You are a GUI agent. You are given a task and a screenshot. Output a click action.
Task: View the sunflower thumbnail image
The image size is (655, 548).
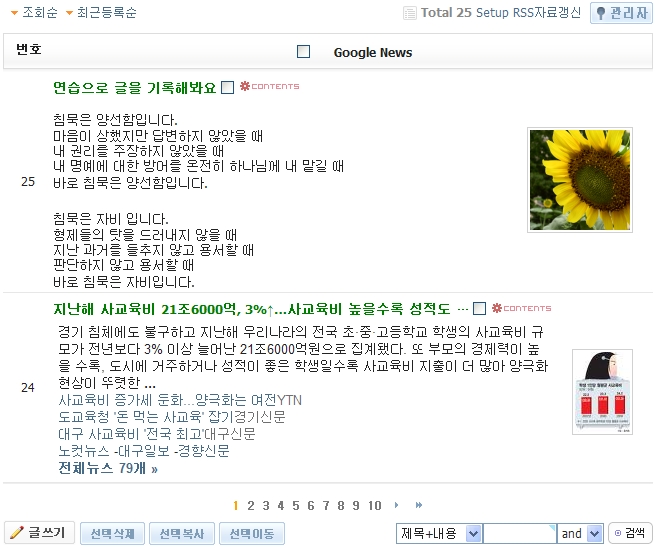pyautogui.click(x=580, y=180)
